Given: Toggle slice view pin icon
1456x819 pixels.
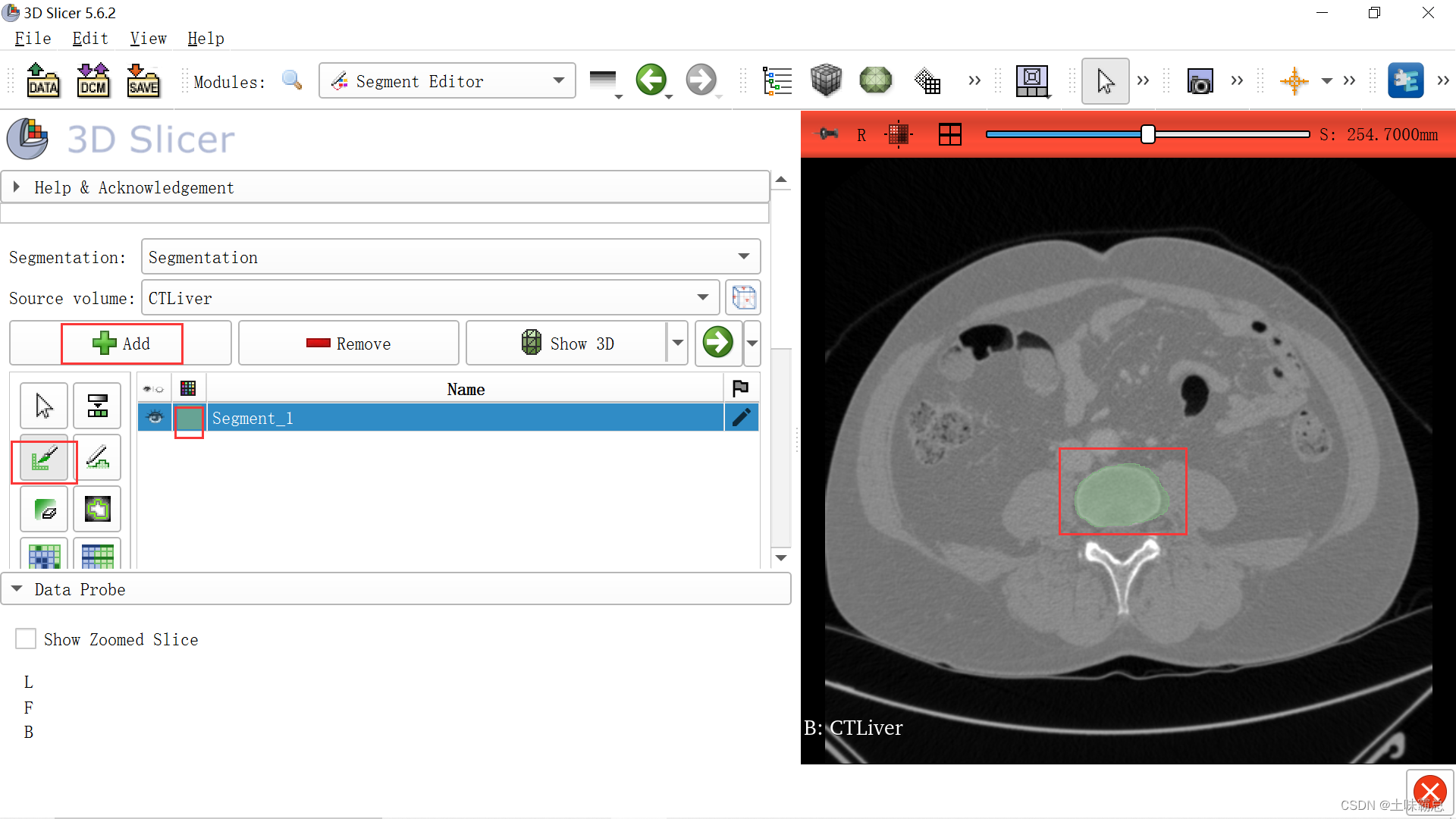Looking at the screenshot, I should point(828,134).
